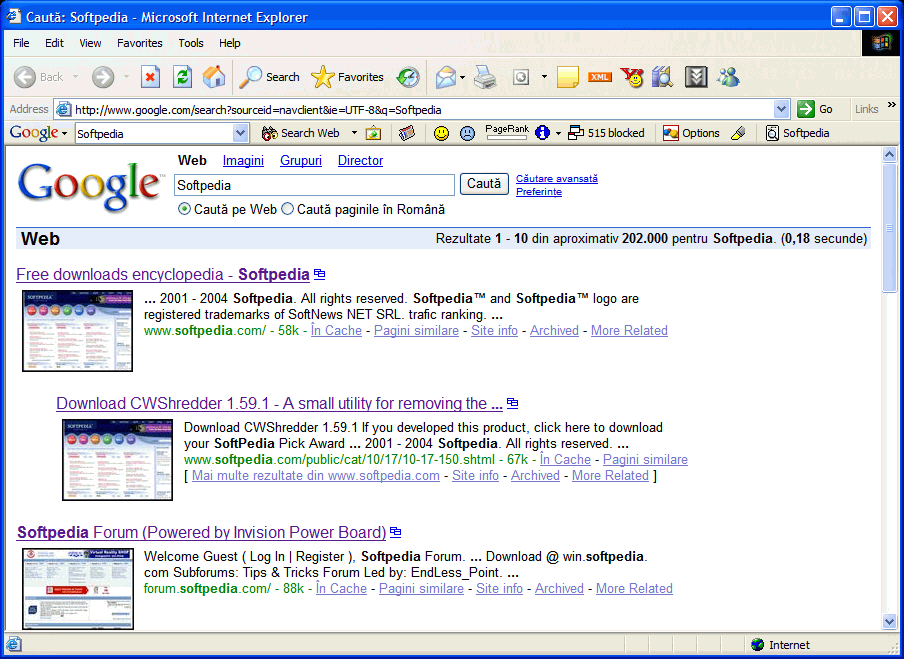The image size is (904, 659).
Task: Open the Tools menu
Action: coord(191,43)
